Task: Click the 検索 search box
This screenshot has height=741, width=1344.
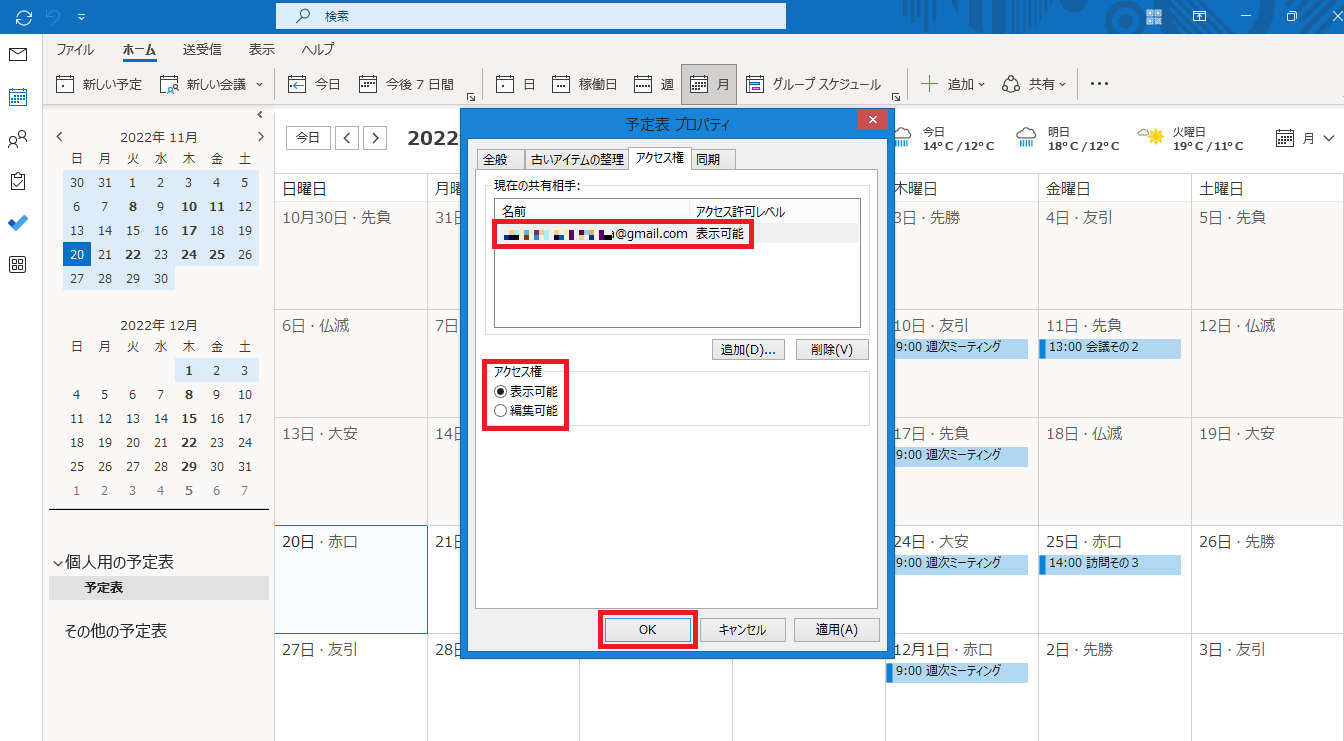Action: click(x=531, y=16)
